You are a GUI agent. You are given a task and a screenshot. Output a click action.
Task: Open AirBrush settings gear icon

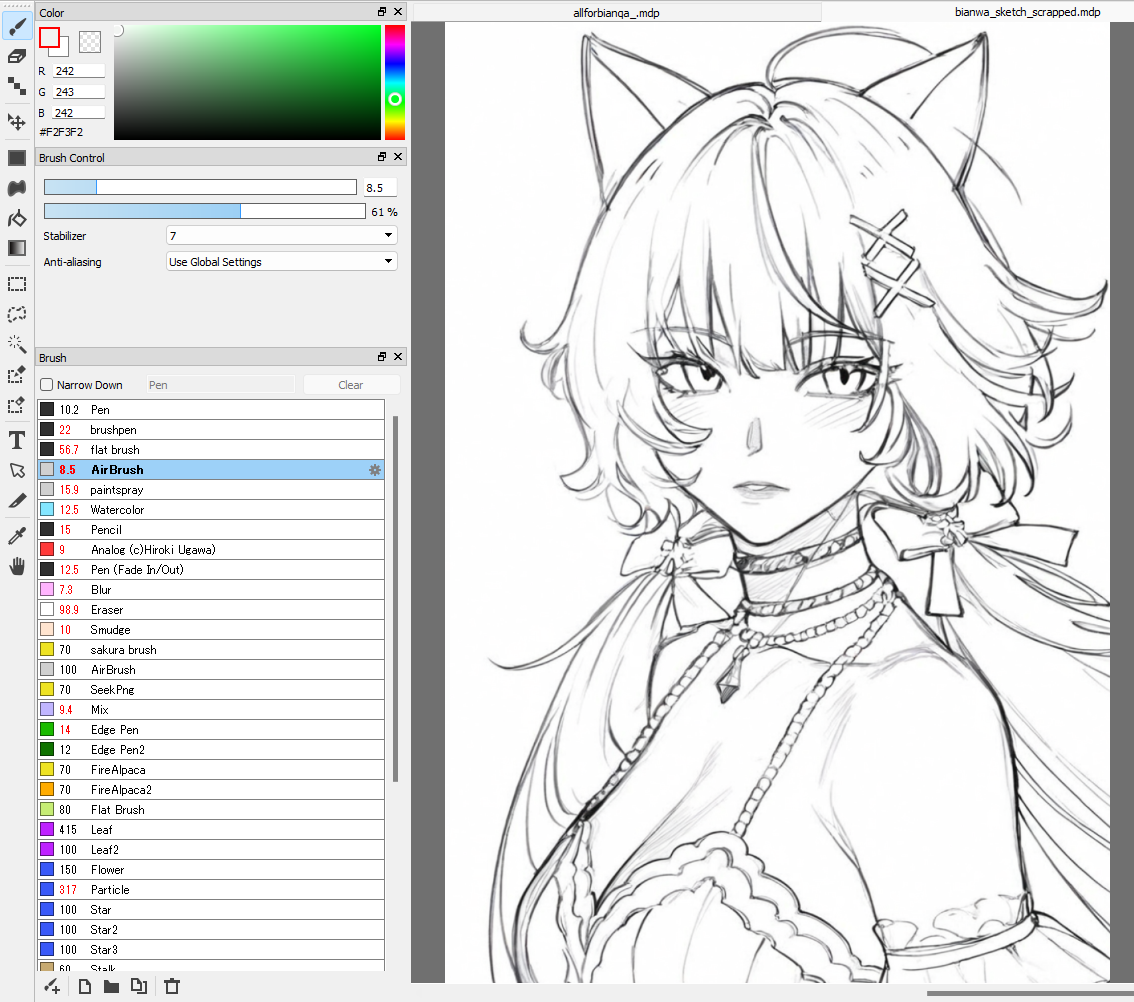point(375,470)
